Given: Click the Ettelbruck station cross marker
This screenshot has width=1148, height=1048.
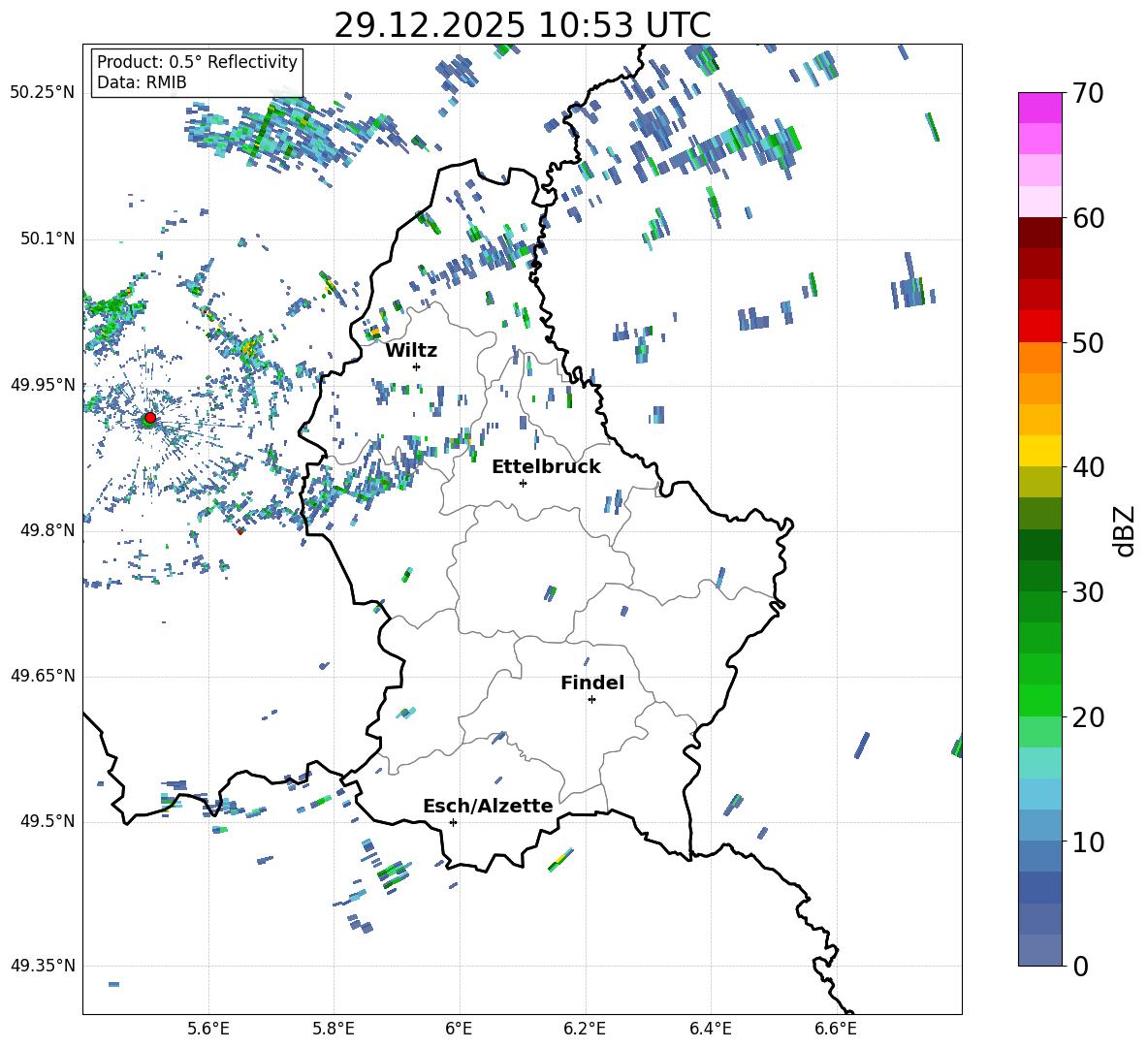Looking at the screenshot, I should coord(523,483).
